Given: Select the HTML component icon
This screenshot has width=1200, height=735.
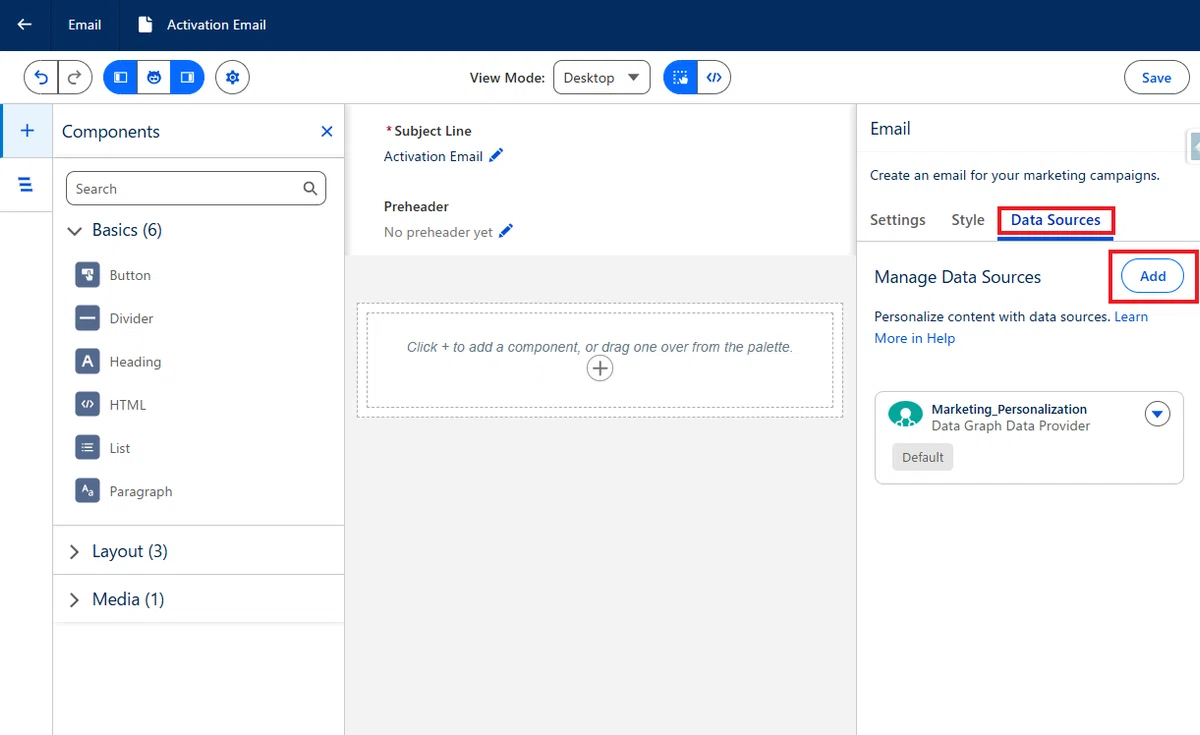Looking at the screenshot, I should tap(88, 404).
